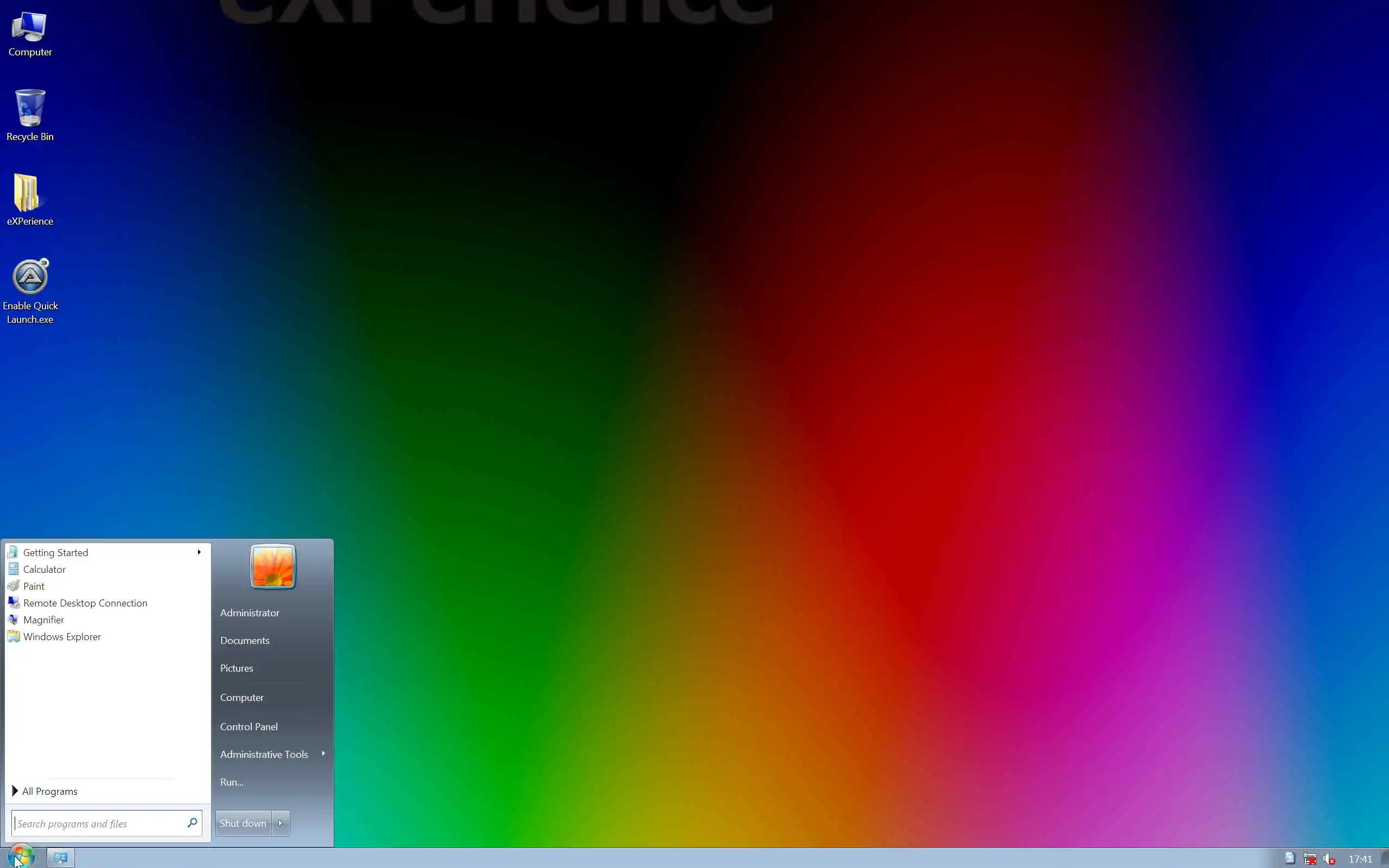Click the user account picture
Screen dimensions: 1389x868
coord(272,566)
